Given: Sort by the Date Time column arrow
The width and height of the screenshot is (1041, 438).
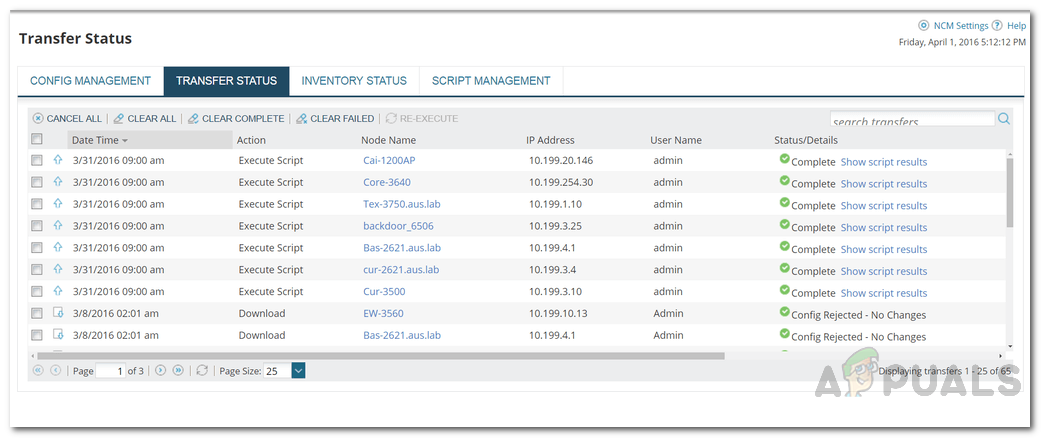Looking at the screenshot, I should pyautogui.click(x=125, y=141).
